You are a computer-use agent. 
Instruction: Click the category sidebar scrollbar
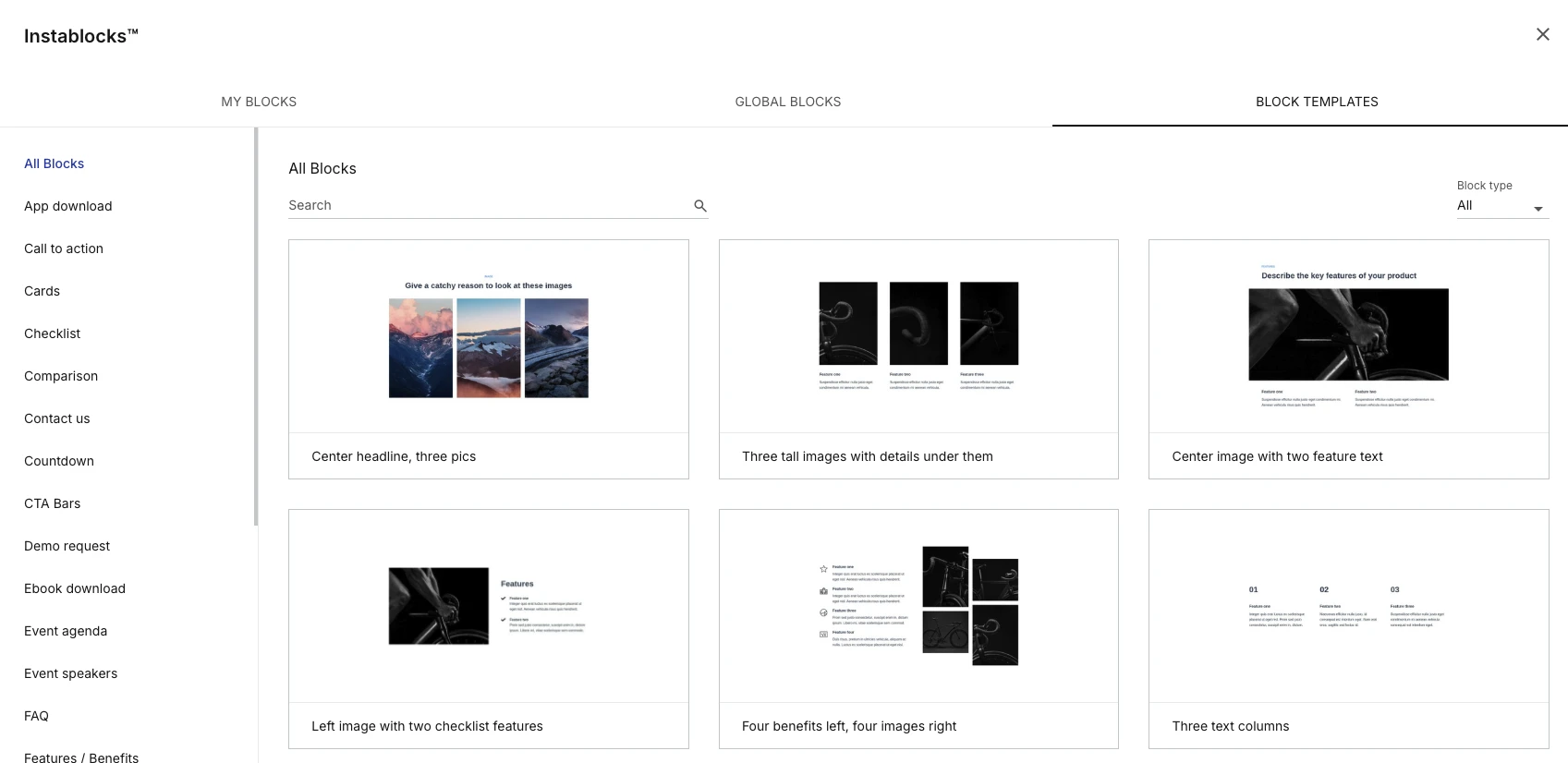pos(256,327)
